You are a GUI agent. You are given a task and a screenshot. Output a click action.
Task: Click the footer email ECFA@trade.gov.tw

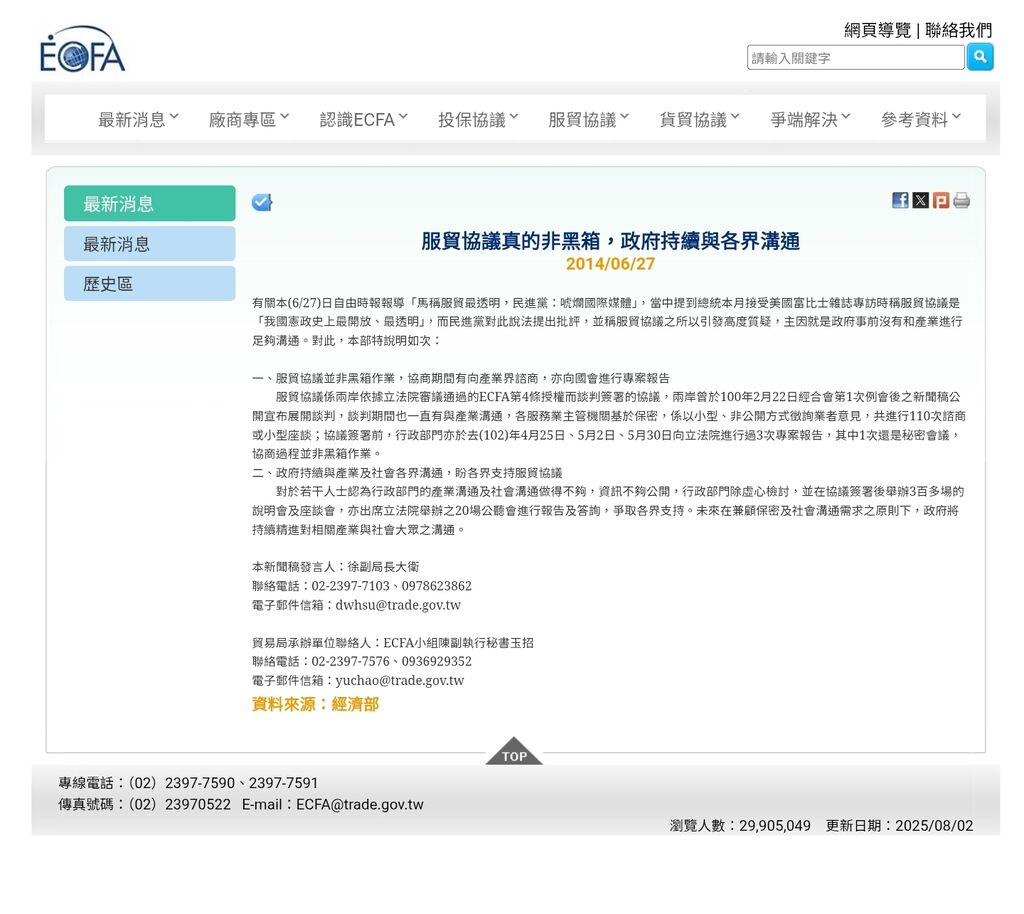360,804
